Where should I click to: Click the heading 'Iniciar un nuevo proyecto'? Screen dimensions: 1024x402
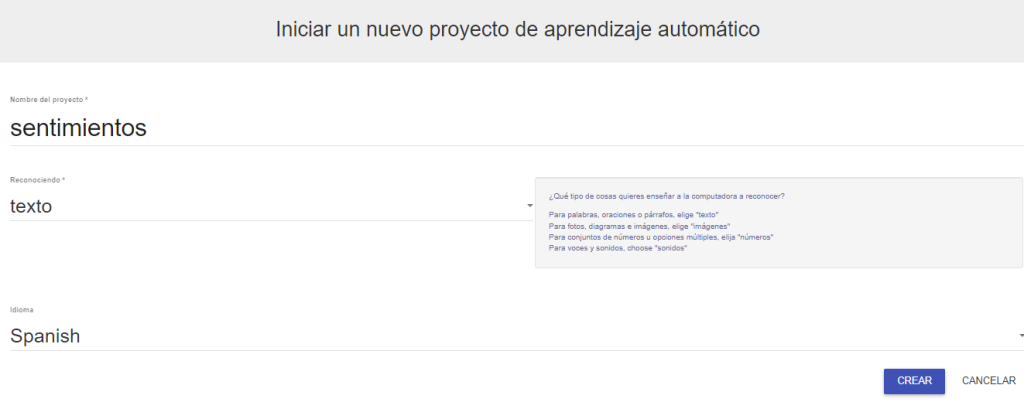[x=517, y=29]
